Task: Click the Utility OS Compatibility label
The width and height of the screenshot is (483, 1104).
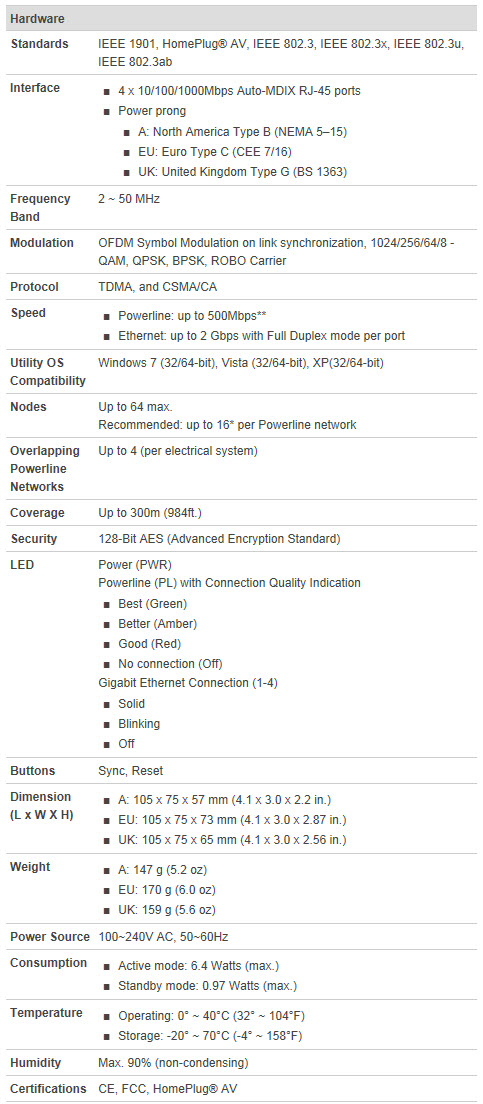Action: click(x=48, y=372)
